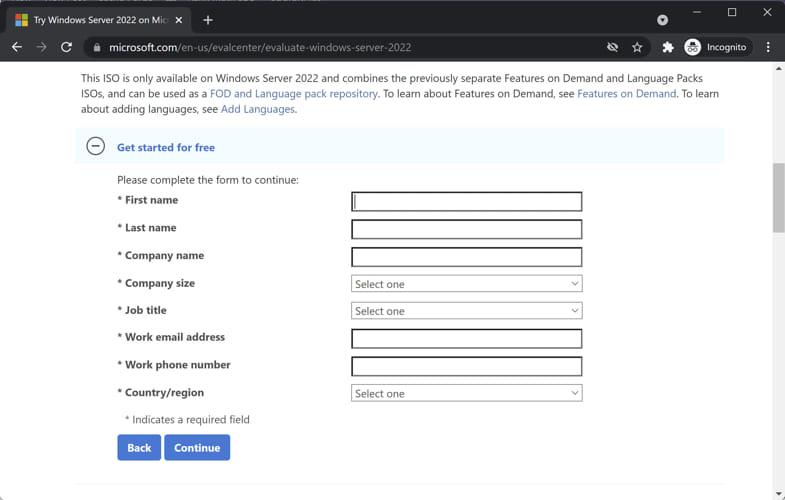Open the Add Languages link
Screen dimensions: 785x500
(x=258, y=109)
